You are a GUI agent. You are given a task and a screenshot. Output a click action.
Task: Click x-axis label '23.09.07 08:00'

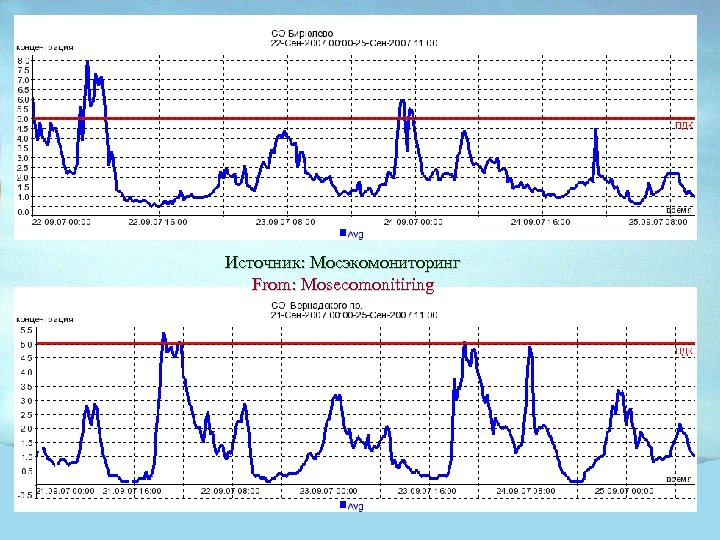coord(285,222)
